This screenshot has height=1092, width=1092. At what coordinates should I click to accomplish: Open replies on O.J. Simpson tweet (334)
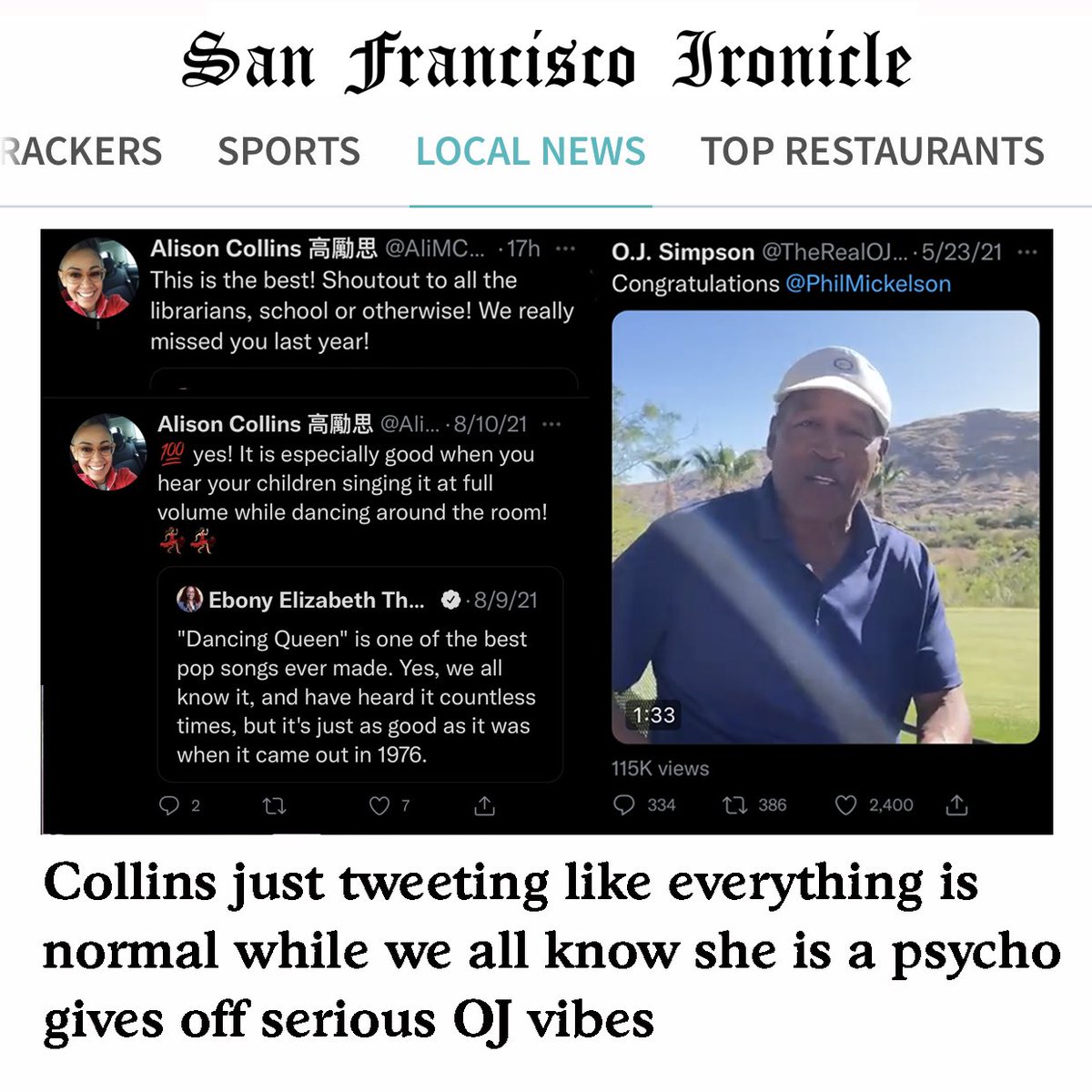click(623, 804)
